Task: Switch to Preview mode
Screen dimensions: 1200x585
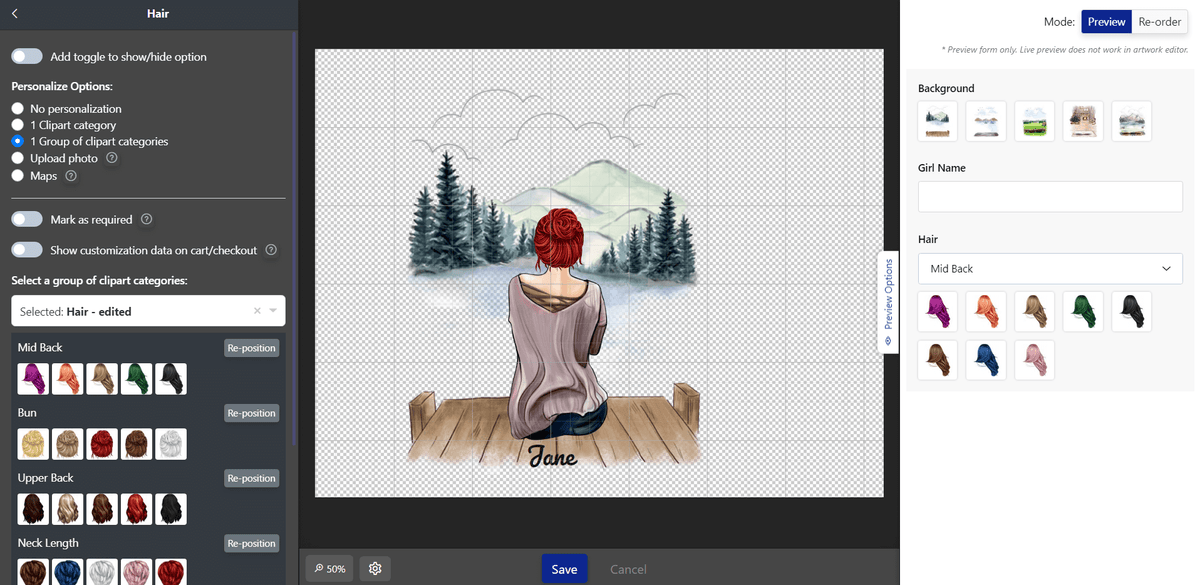Action: (1106, 22)
